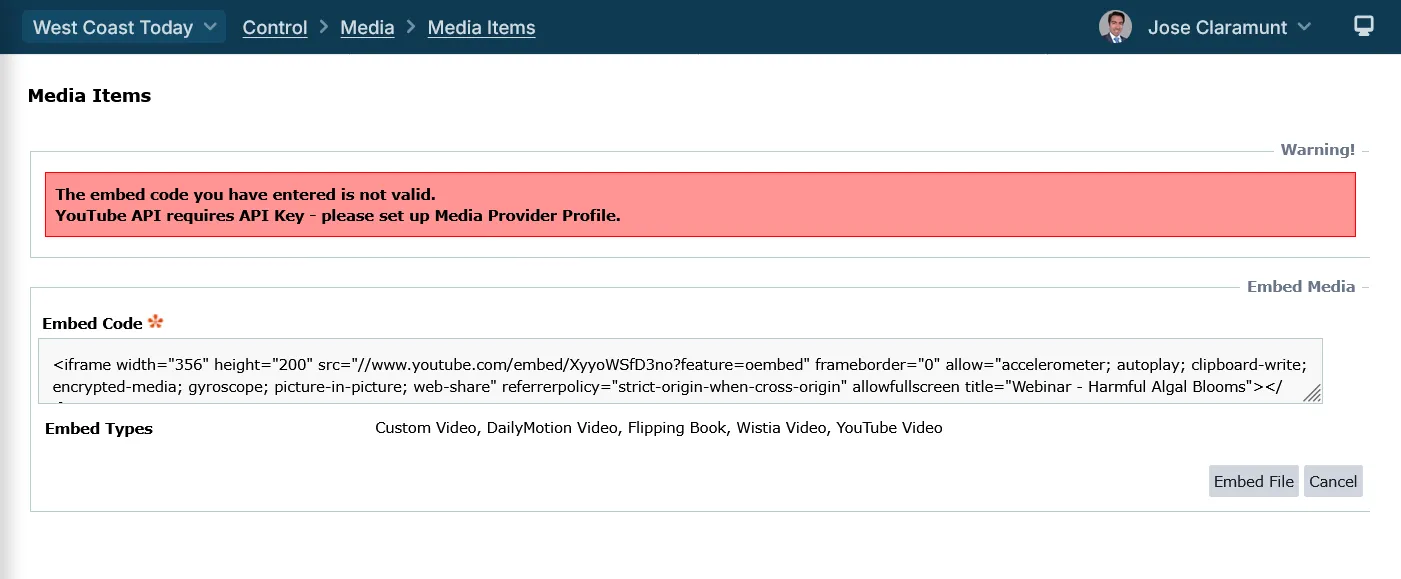Navigate to the Media breadcrumb link
The image size is (1401, 579).
pyautogui.click(x=367, y=28)
